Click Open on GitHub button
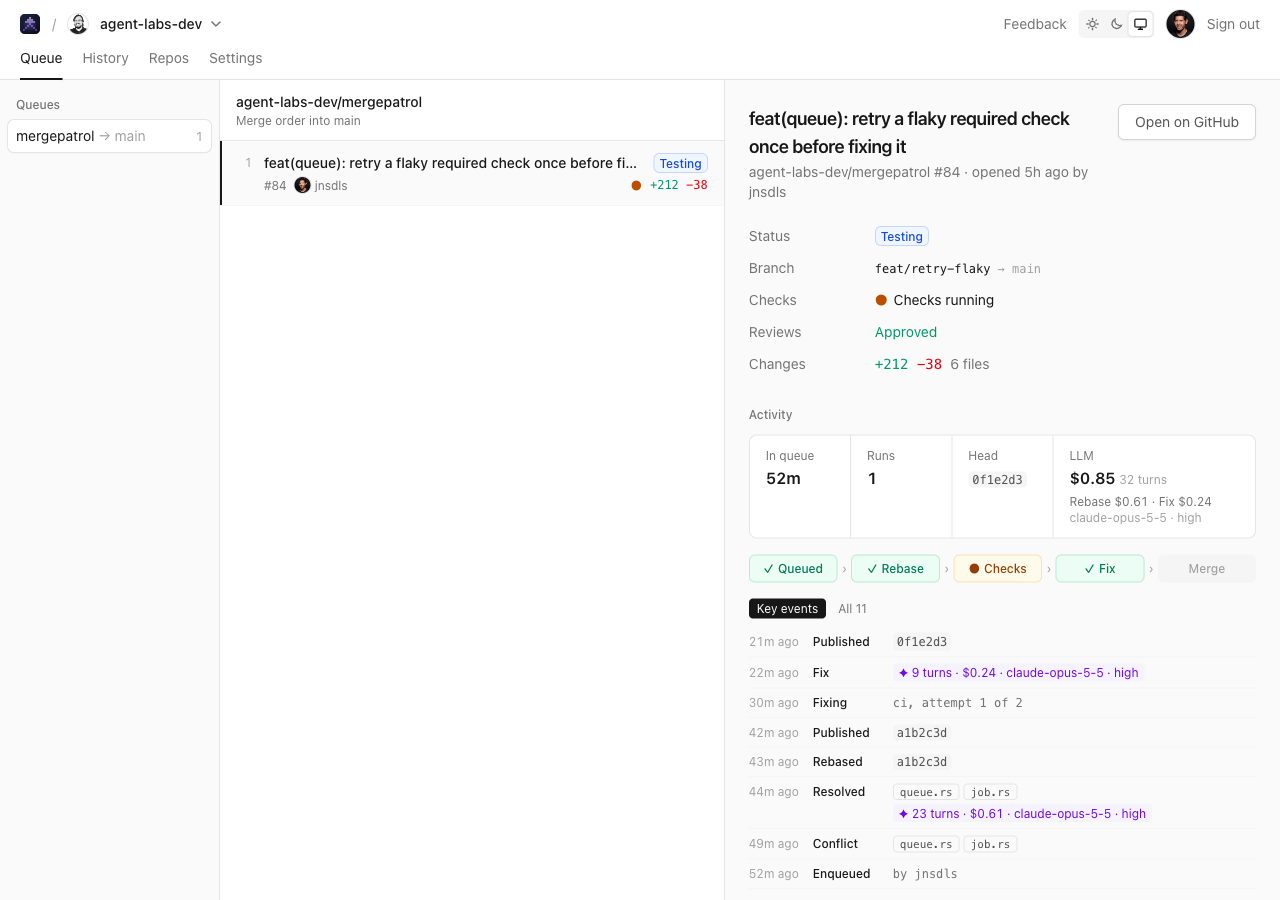Viewport: 1280px width, 900px height. click(1186, 122)
